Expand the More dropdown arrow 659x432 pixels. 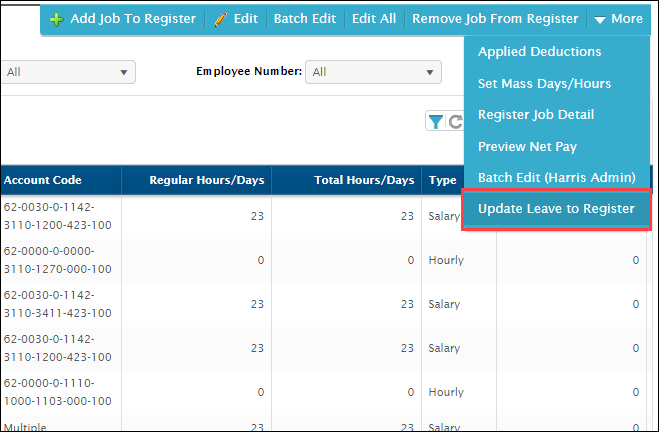[x=599, y=19]
